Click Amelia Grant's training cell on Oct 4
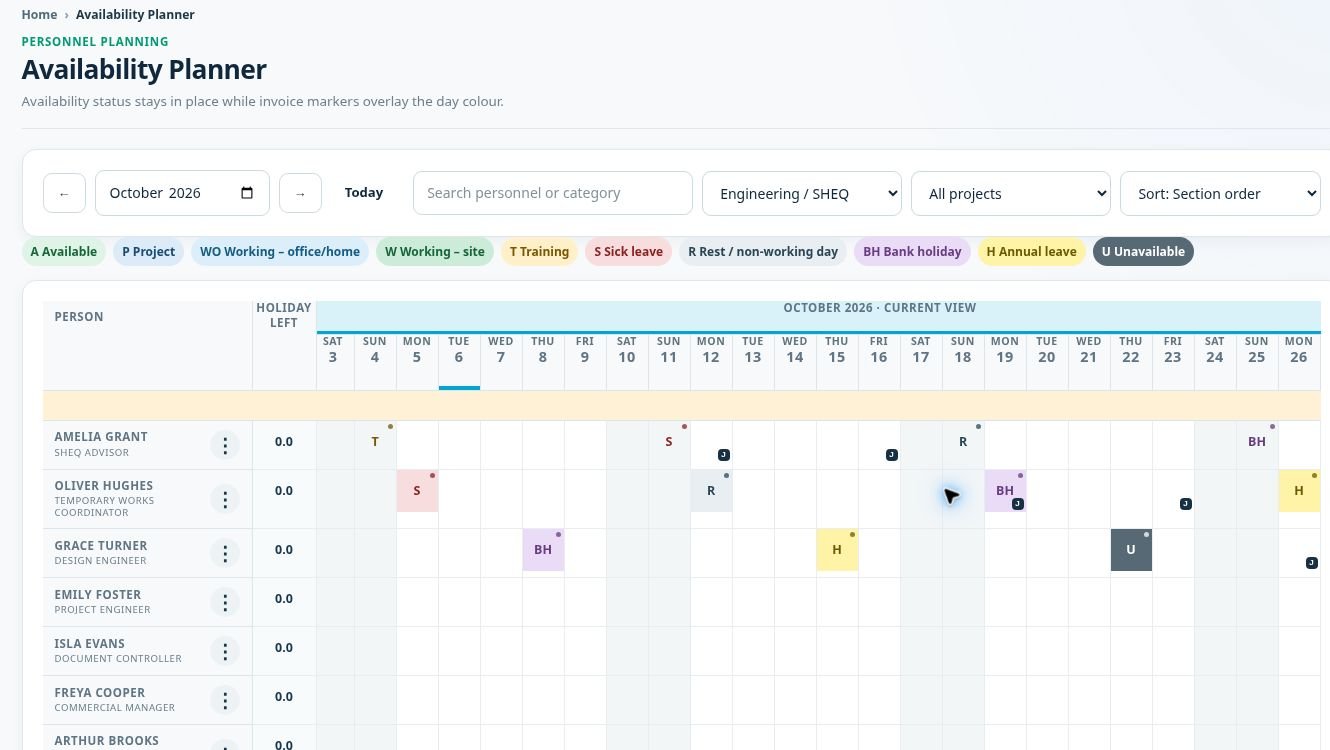 [x=375, y=442]
